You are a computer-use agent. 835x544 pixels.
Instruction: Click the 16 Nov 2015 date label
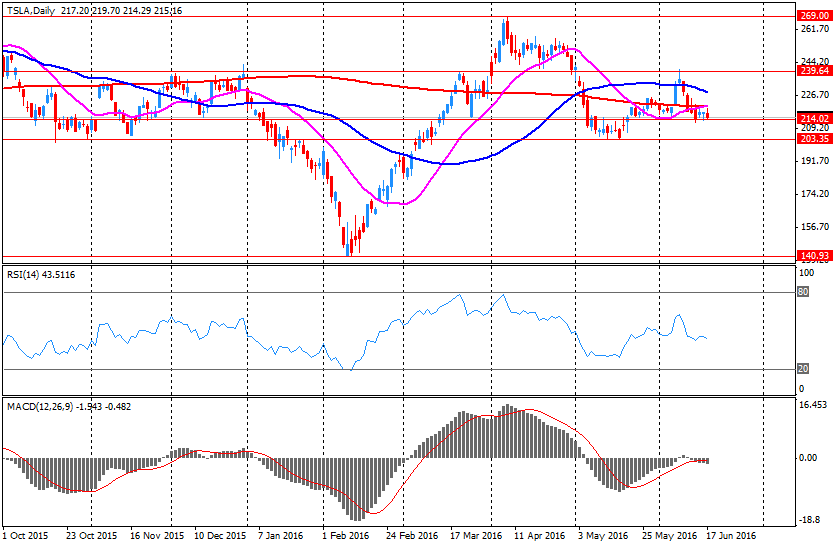157,535
